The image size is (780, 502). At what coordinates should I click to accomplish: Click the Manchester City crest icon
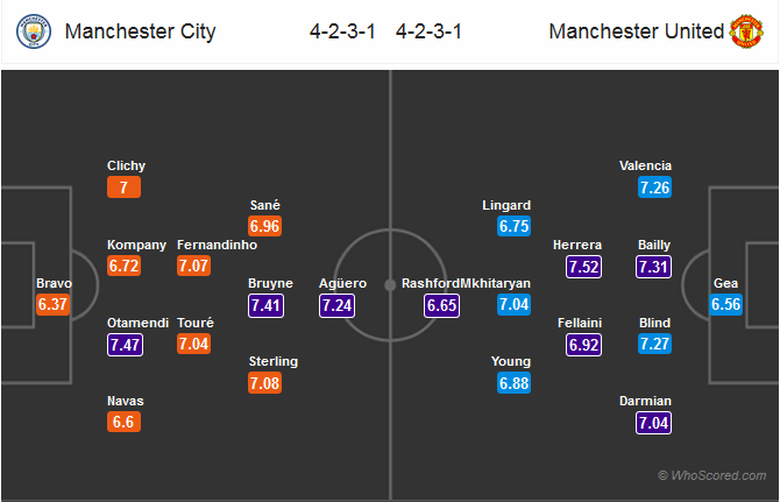(x=33, y=31)
